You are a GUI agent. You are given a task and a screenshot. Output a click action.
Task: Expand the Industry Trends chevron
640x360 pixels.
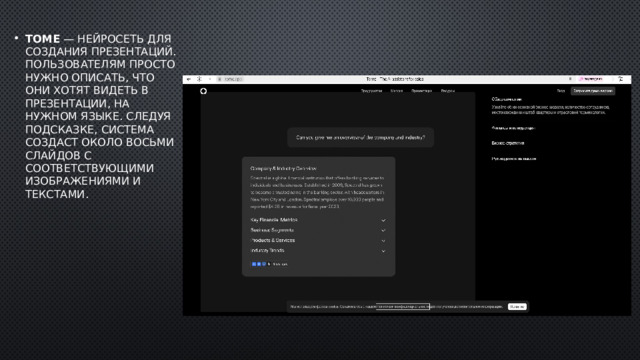pos(383,251)
